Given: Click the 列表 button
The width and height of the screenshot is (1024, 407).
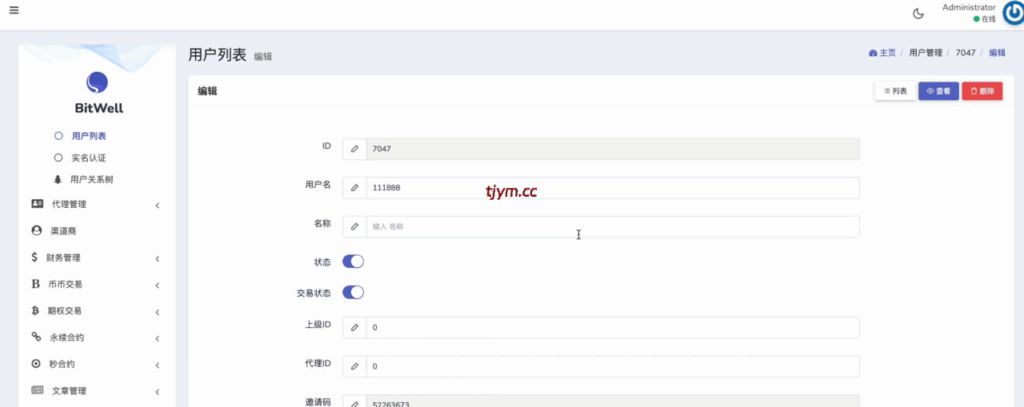Looking at the screenshot, I should [895, 91].
